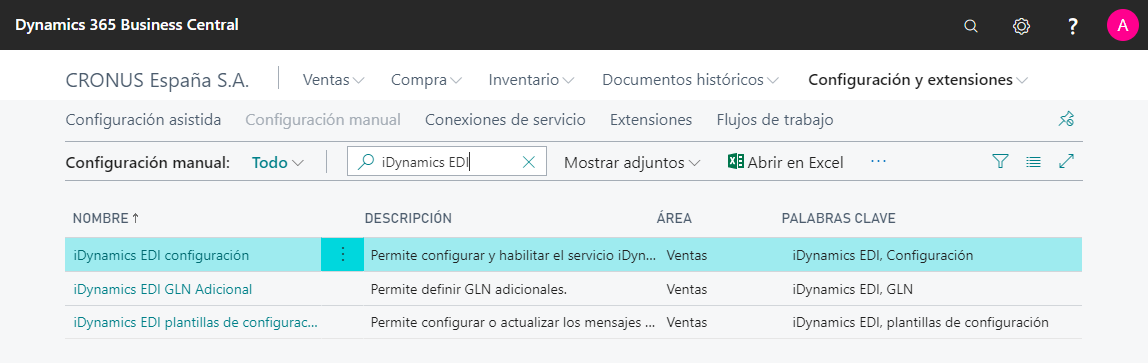
Task: Switch layout with the list view icon
Action: (1033, 162)
